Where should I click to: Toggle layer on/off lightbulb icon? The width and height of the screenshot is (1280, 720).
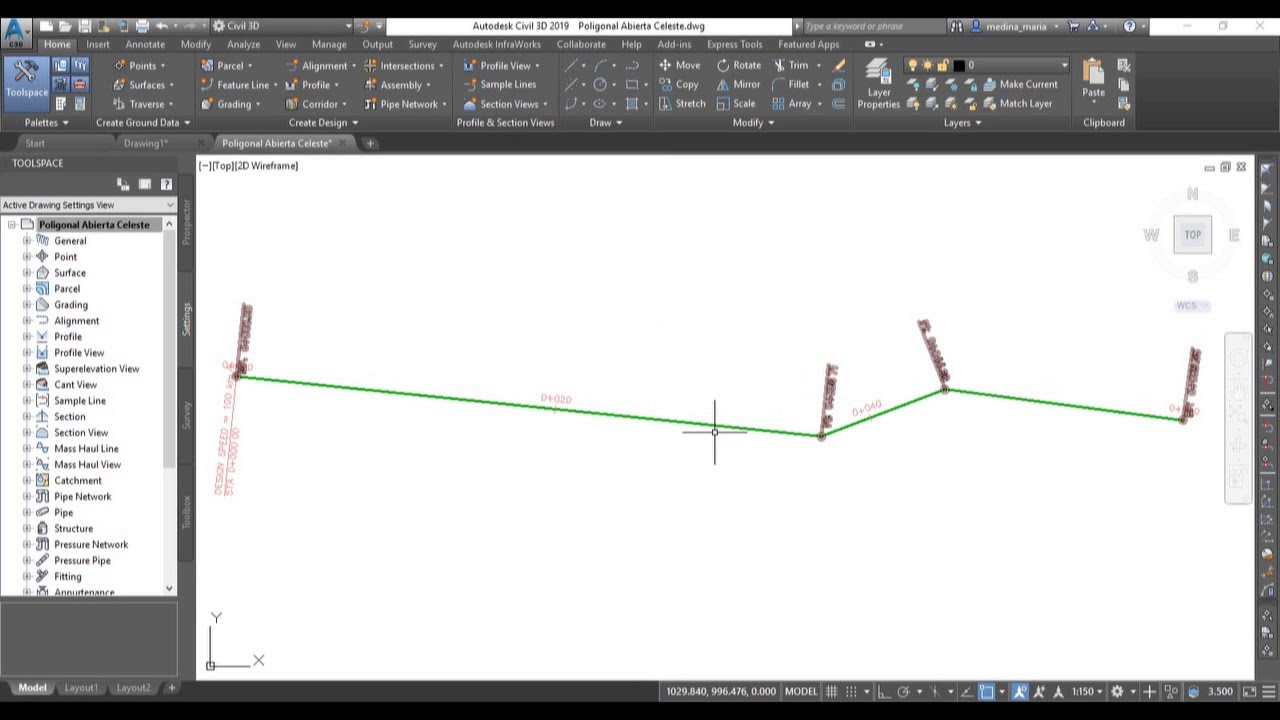912,65
